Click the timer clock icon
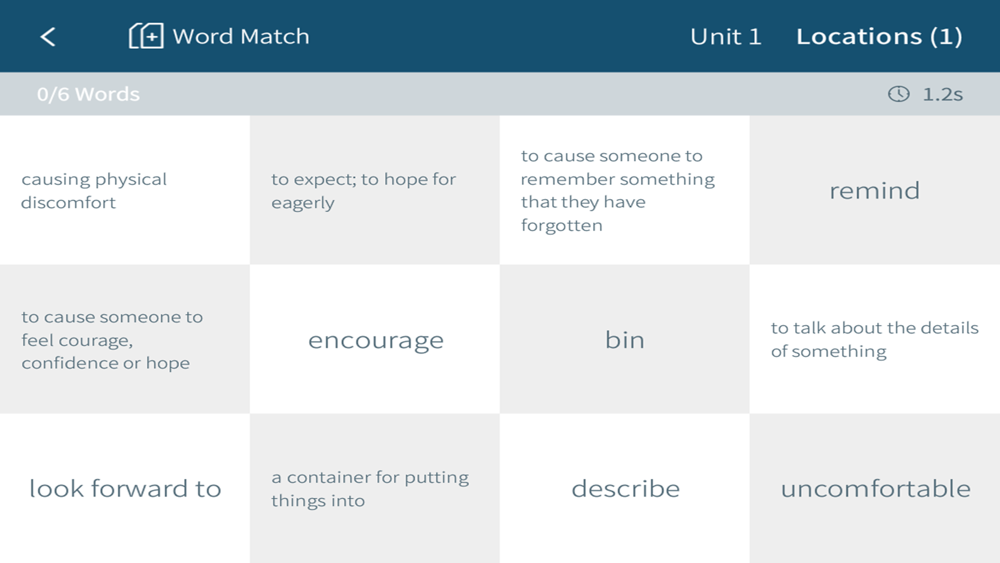Viewport: 1000px width, 563px height. [899, 94]
